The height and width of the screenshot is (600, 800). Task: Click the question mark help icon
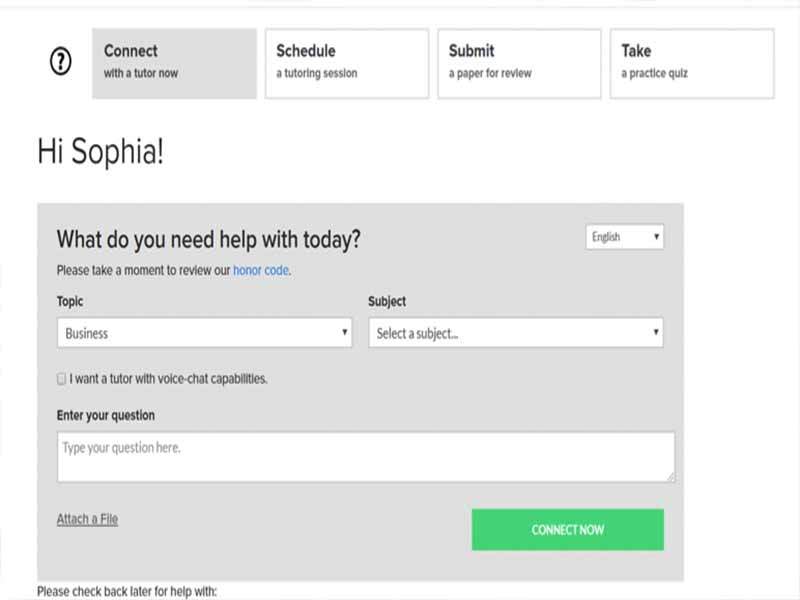point(61,63)
